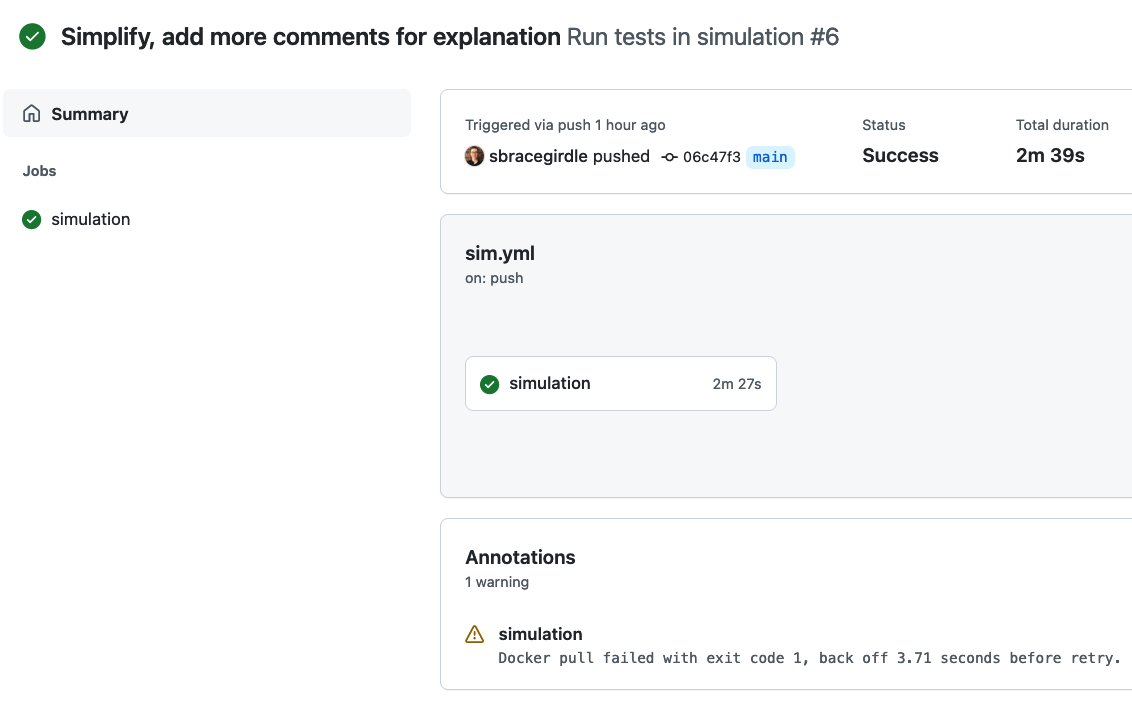Click the 2m 39s total duration
Screen dimensions: 1132x725
pos(1050,155)
